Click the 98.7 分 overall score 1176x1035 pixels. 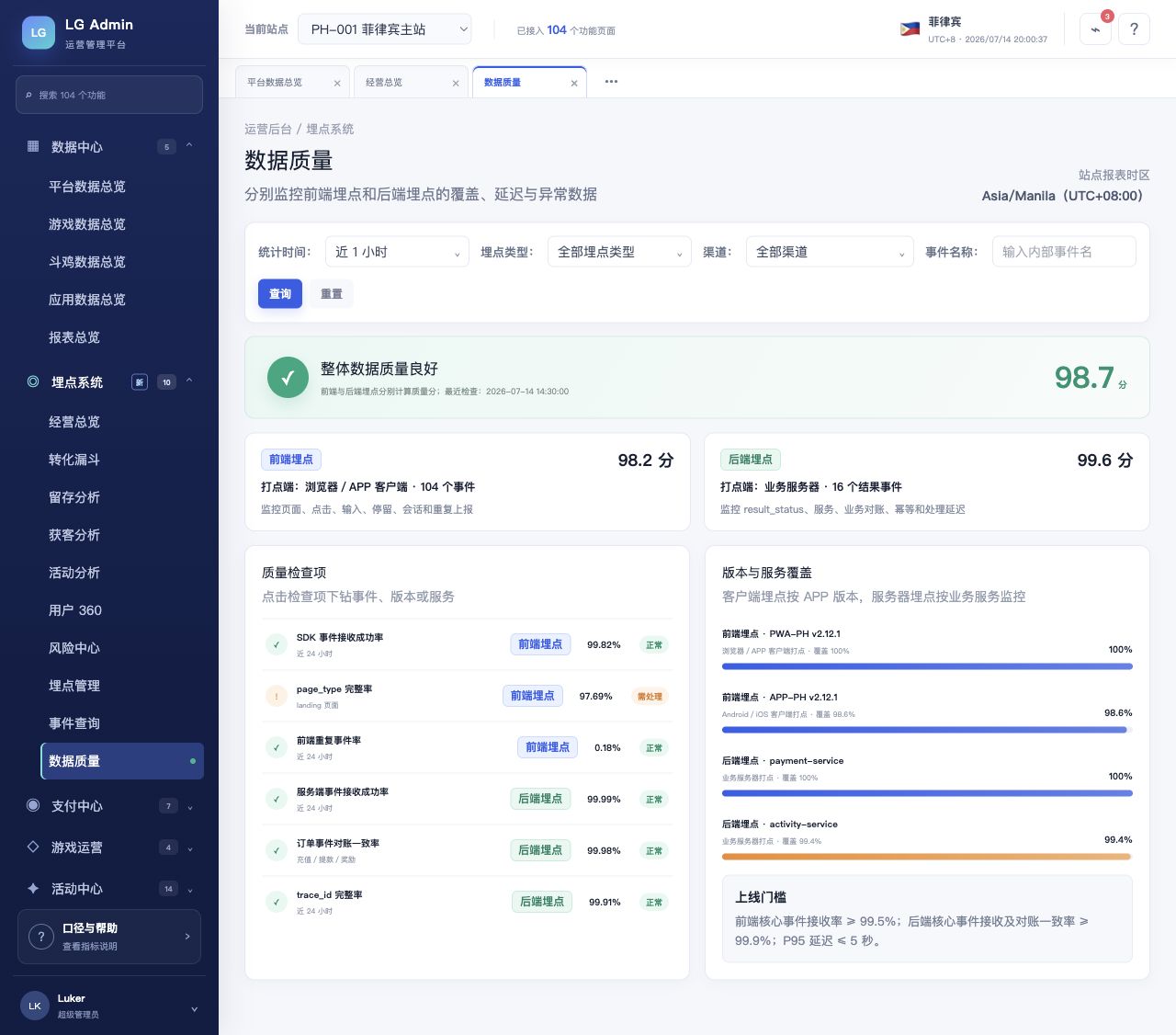pos(1091,378)
